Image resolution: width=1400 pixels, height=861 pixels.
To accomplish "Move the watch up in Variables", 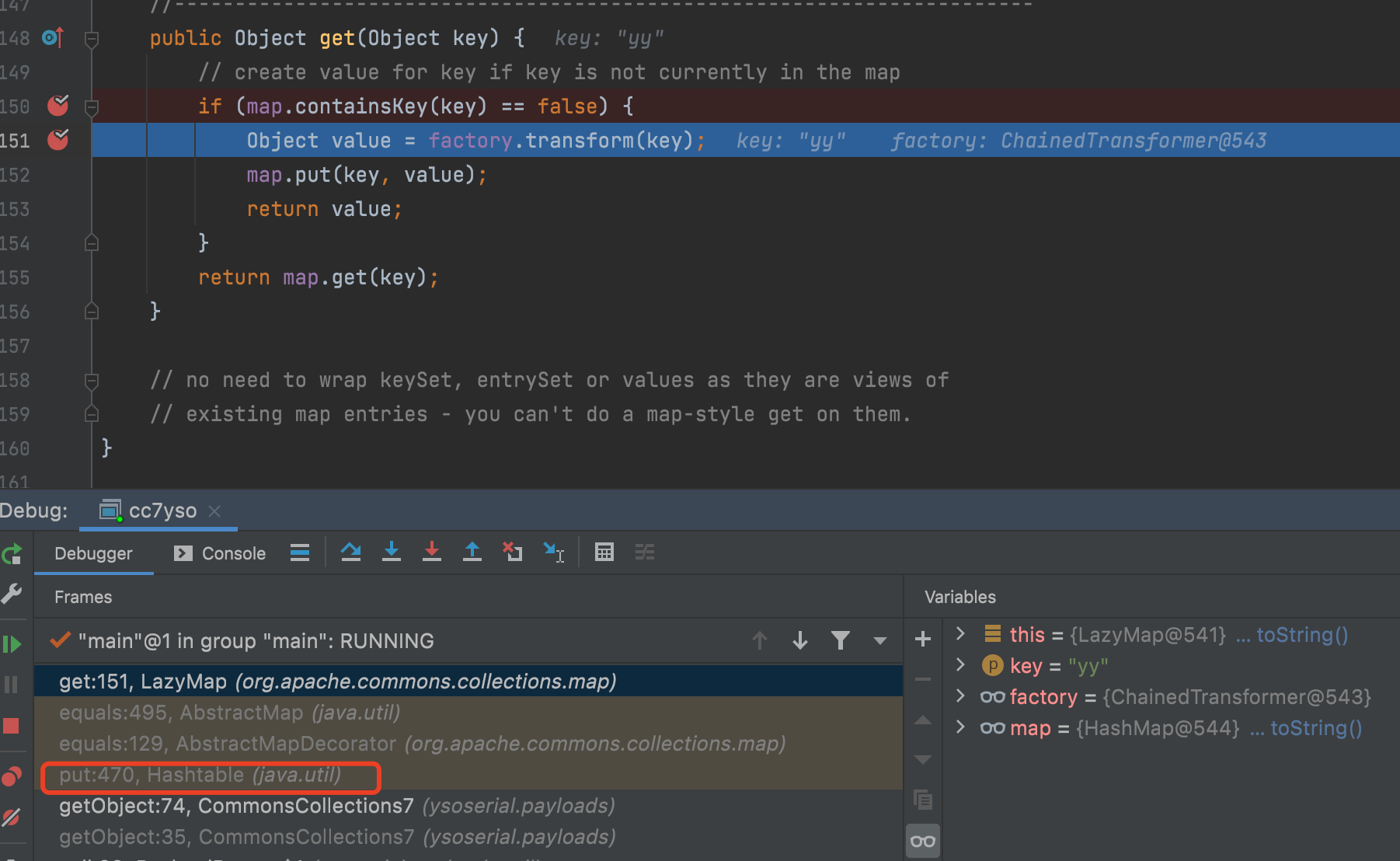I will pyautogui.click(x=923, y=720).
